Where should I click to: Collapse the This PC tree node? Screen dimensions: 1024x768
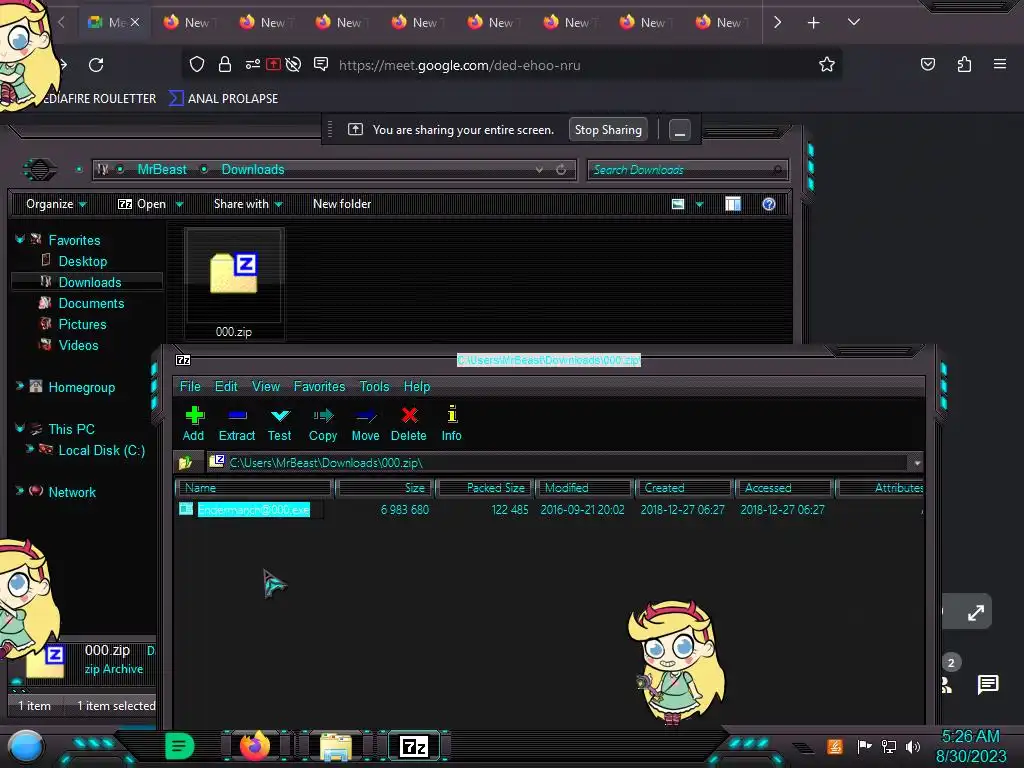[20, 428]
